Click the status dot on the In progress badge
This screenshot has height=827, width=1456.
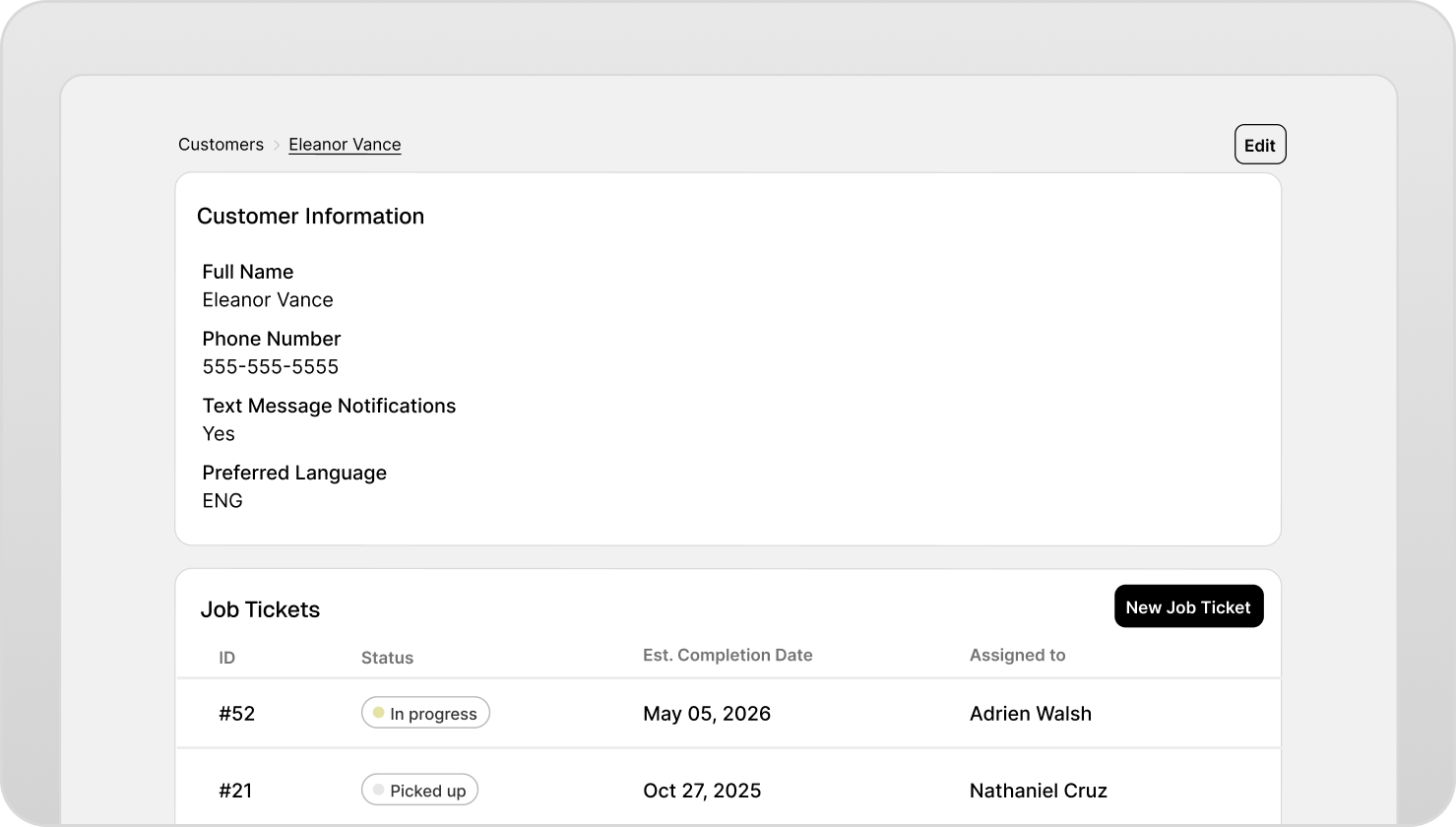tap(379, 712)
